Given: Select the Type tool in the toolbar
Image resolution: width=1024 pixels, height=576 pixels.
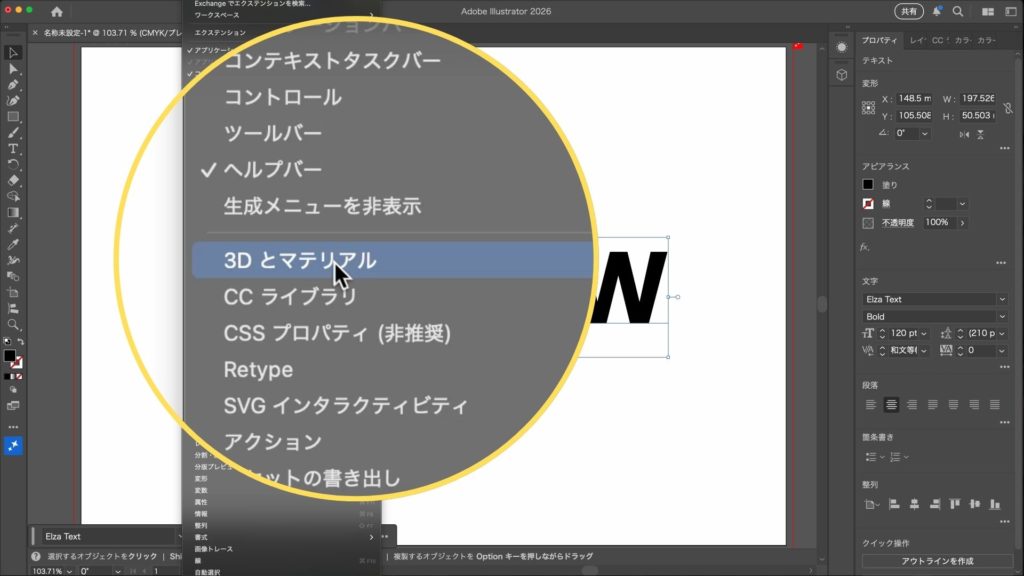Looking at the screenshot, I should (13, 149).
